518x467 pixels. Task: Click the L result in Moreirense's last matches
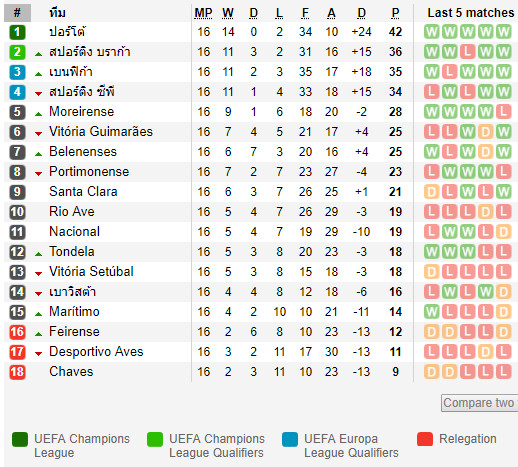point(503,112)
